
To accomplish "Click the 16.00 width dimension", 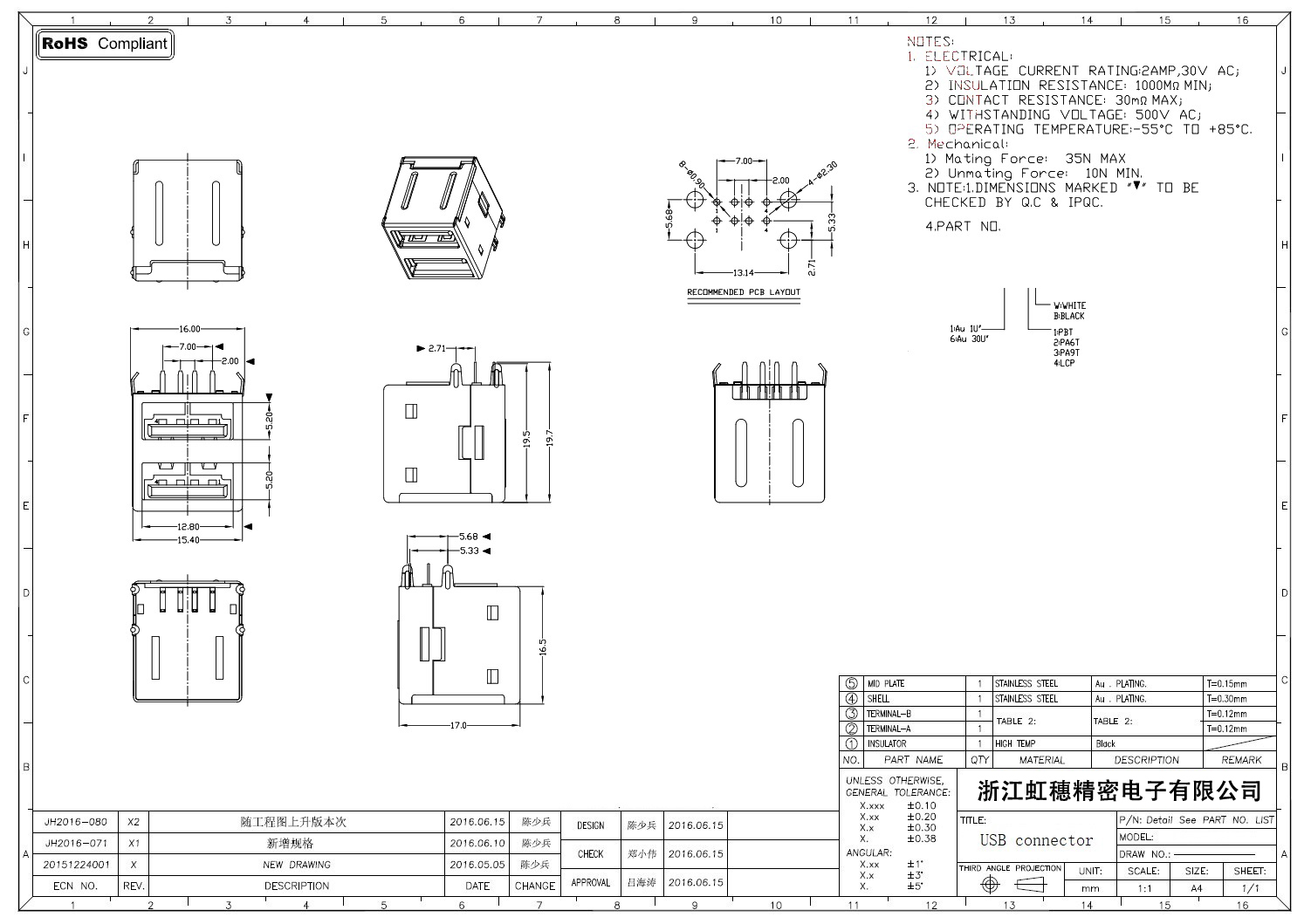I will pos(189,329).
